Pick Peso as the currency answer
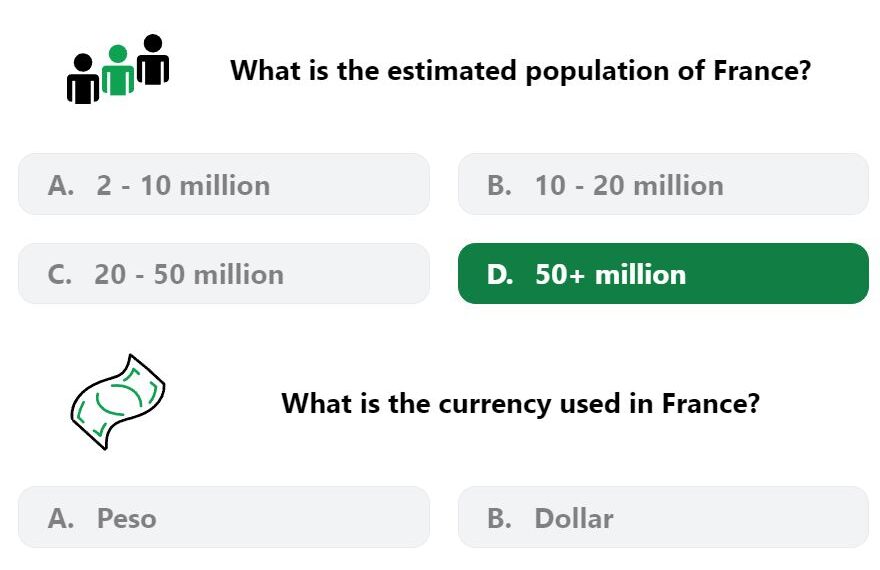Screen dimensions: 880x570 point(224,517)
